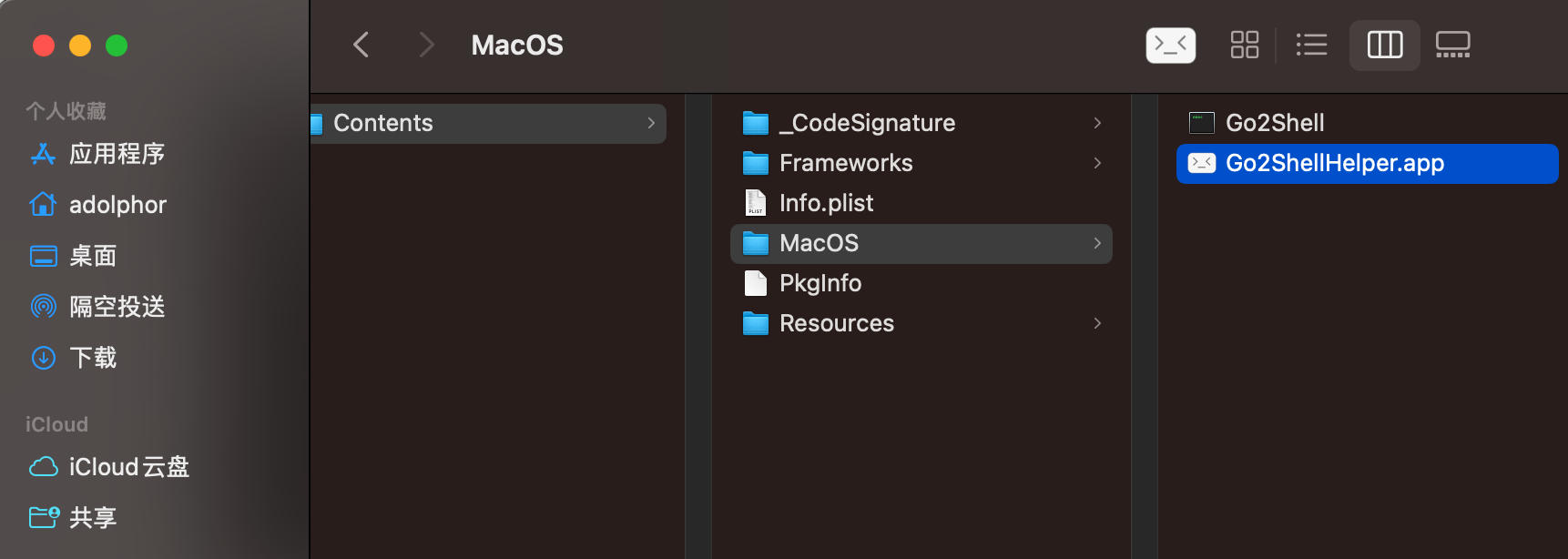Image resolution: width=1568 pixels, height=559 pixels.
Task: Click the PkgInfo document icon
Action: point(756,283)
